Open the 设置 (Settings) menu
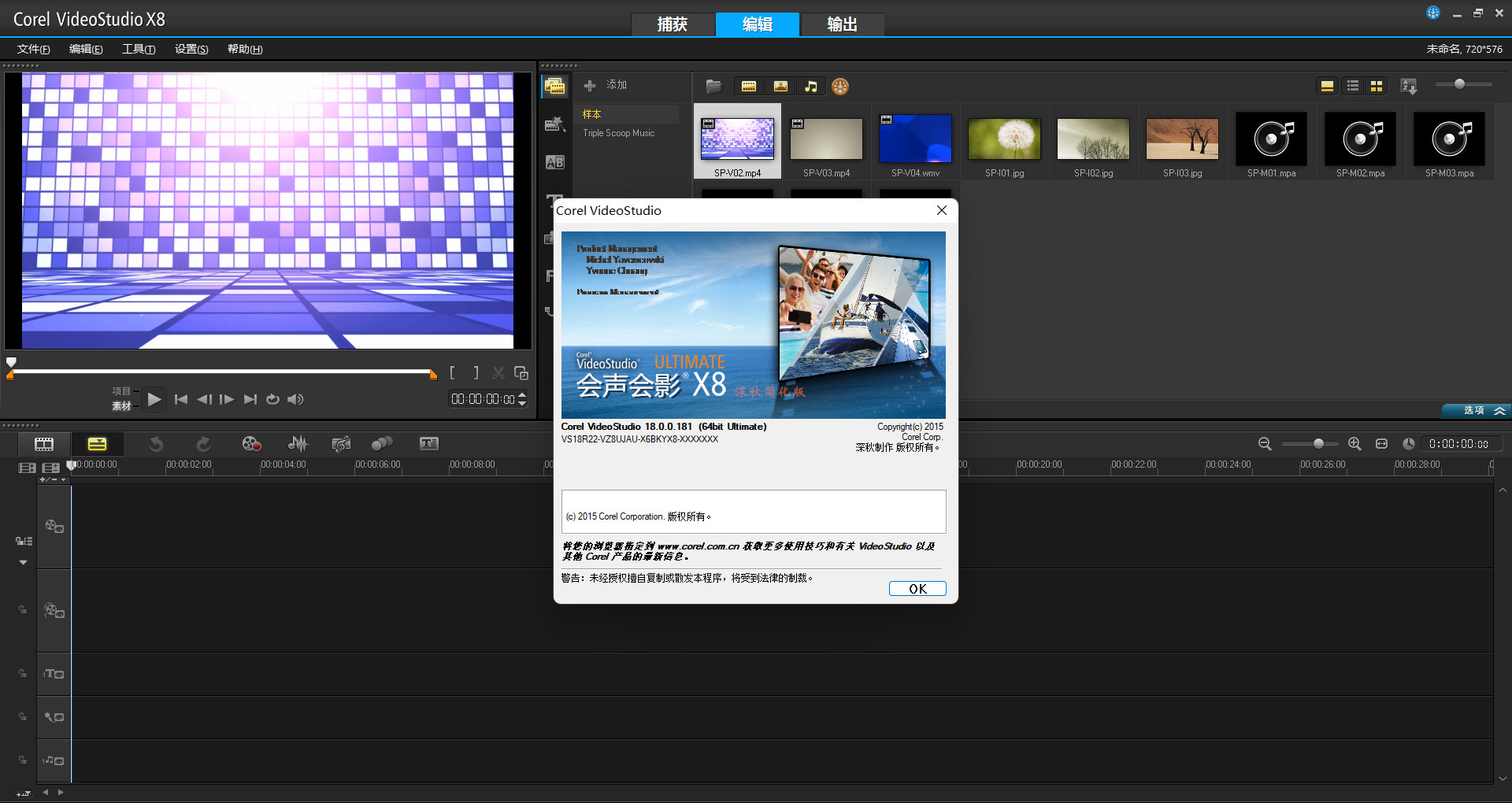This screenshot has height=803, width=1512. pos(191,49)
